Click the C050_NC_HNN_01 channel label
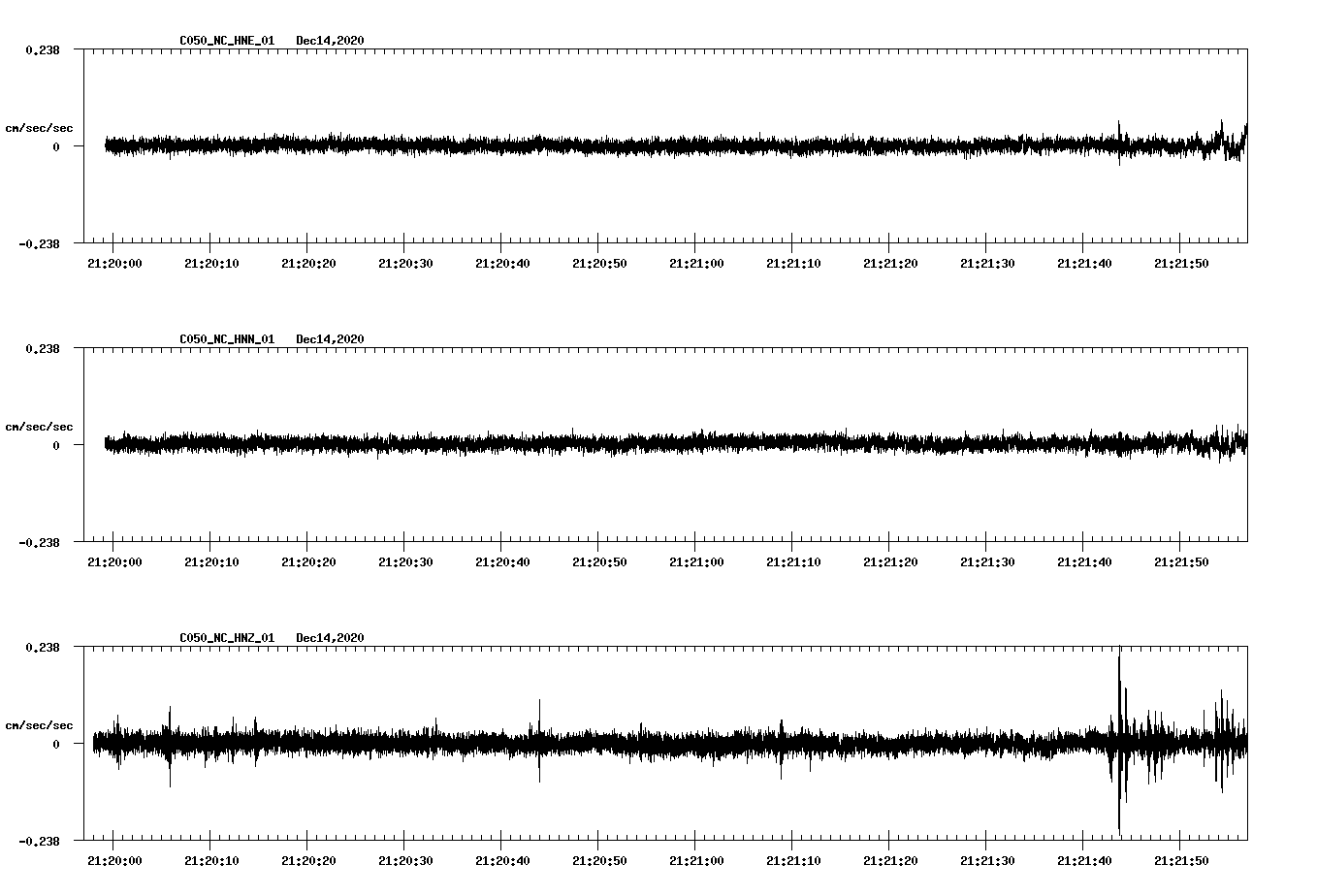Image resolution: width=1317 pixels, height=896 pixels. click(x=225, y=338)
